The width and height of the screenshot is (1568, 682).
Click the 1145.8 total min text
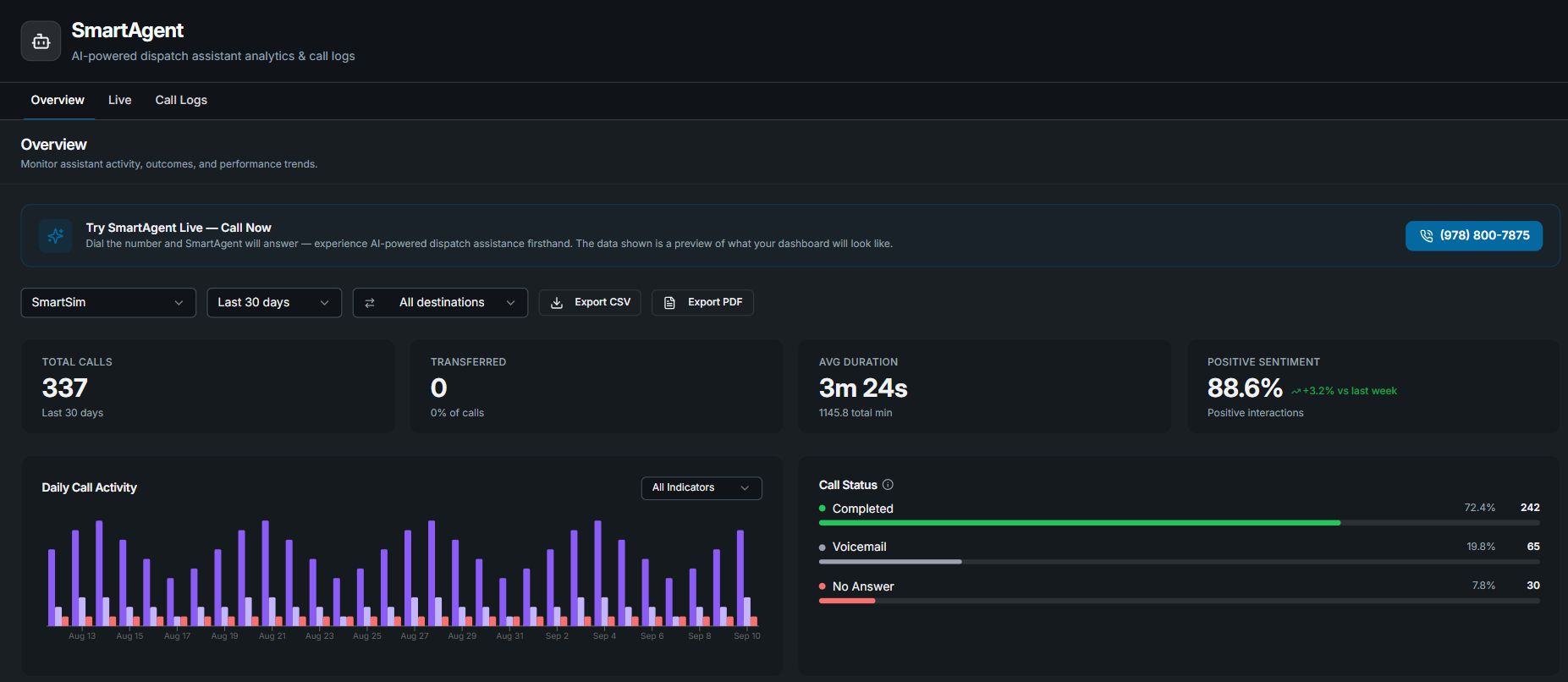coord(856,413)
